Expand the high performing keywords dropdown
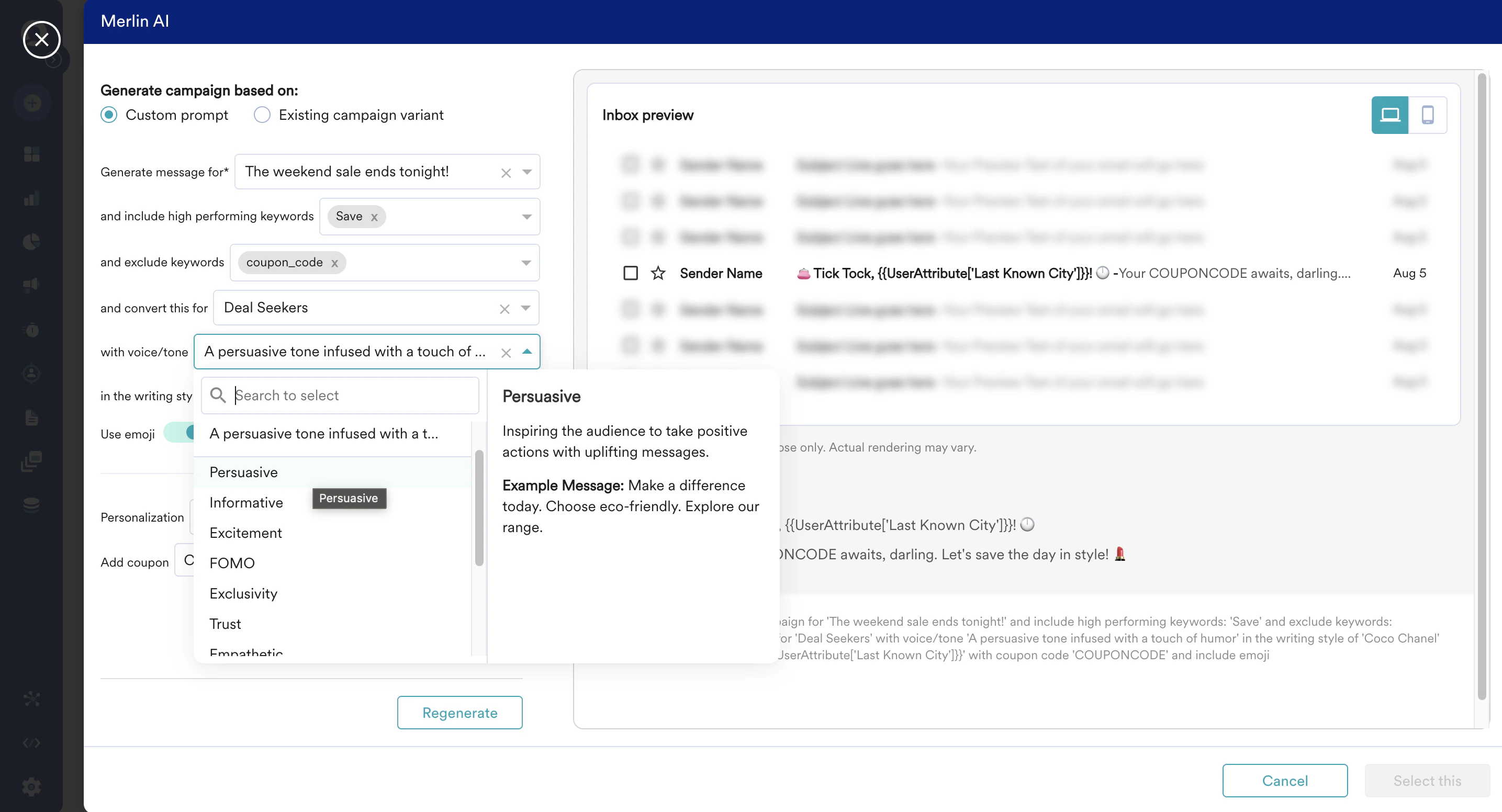The image size is (1502, 812). coord(526,216)
